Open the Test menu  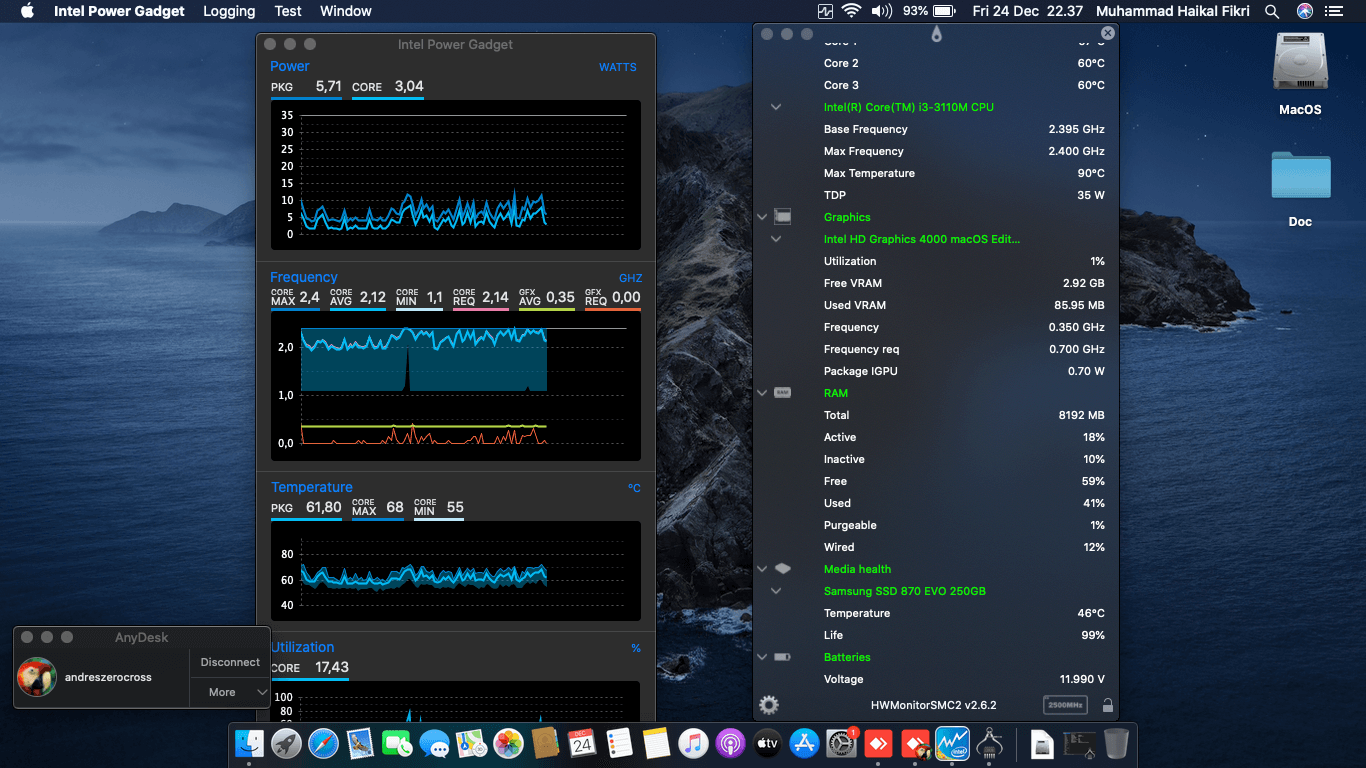(x=288, y=11)
